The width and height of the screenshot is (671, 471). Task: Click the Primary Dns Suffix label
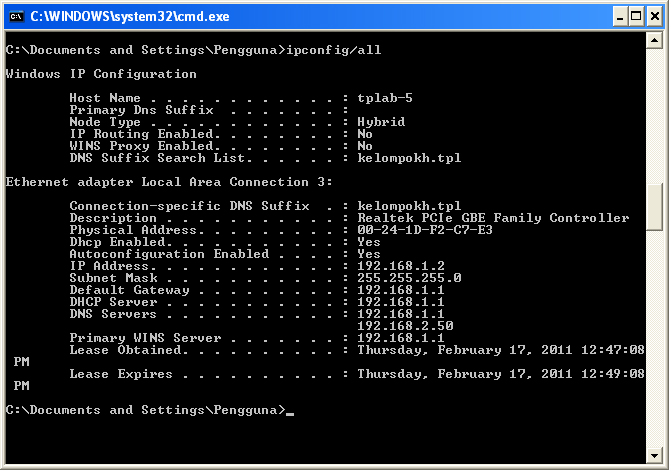(142, 110)
